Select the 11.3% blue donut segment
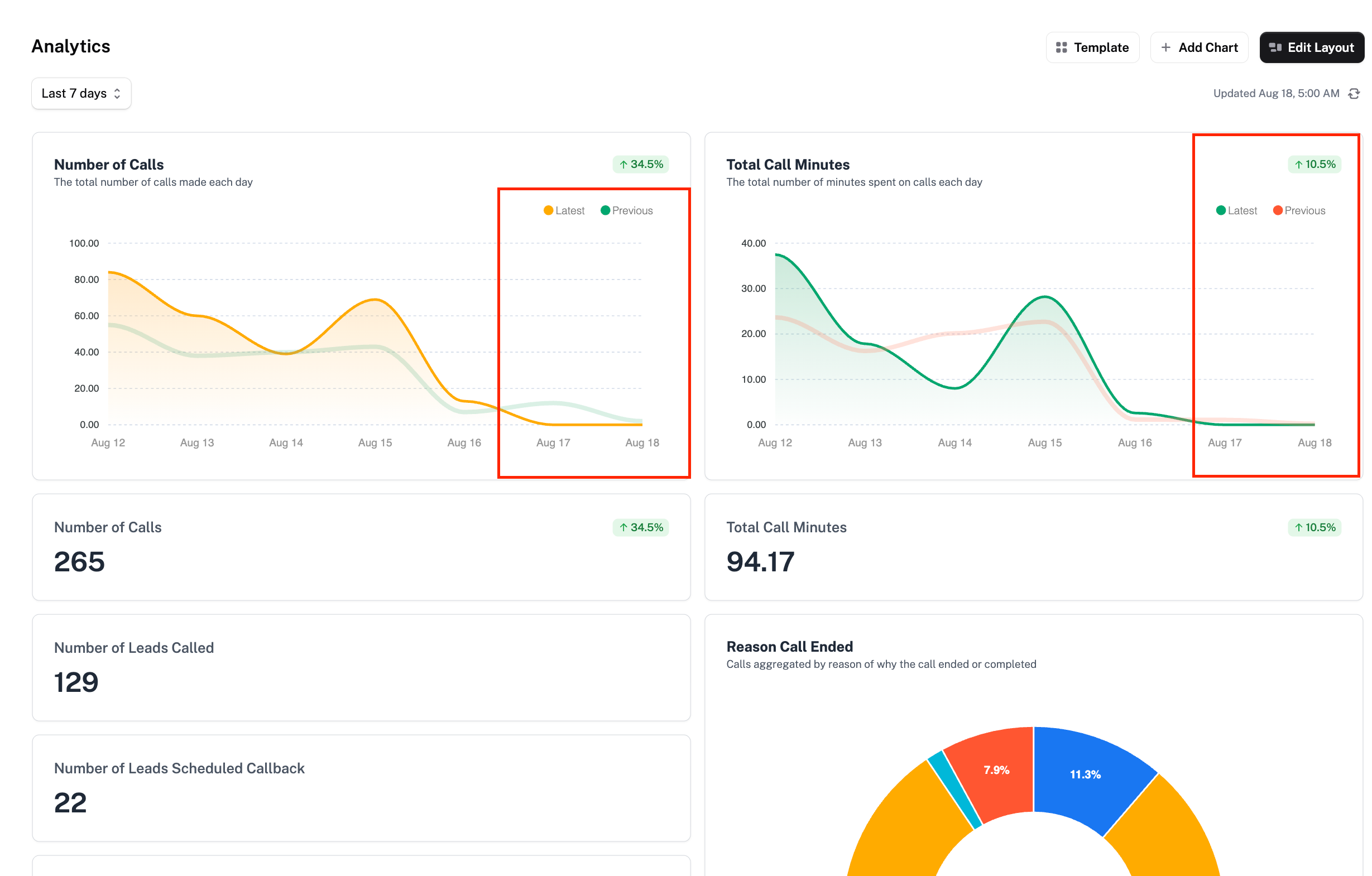 point(1086,774)
